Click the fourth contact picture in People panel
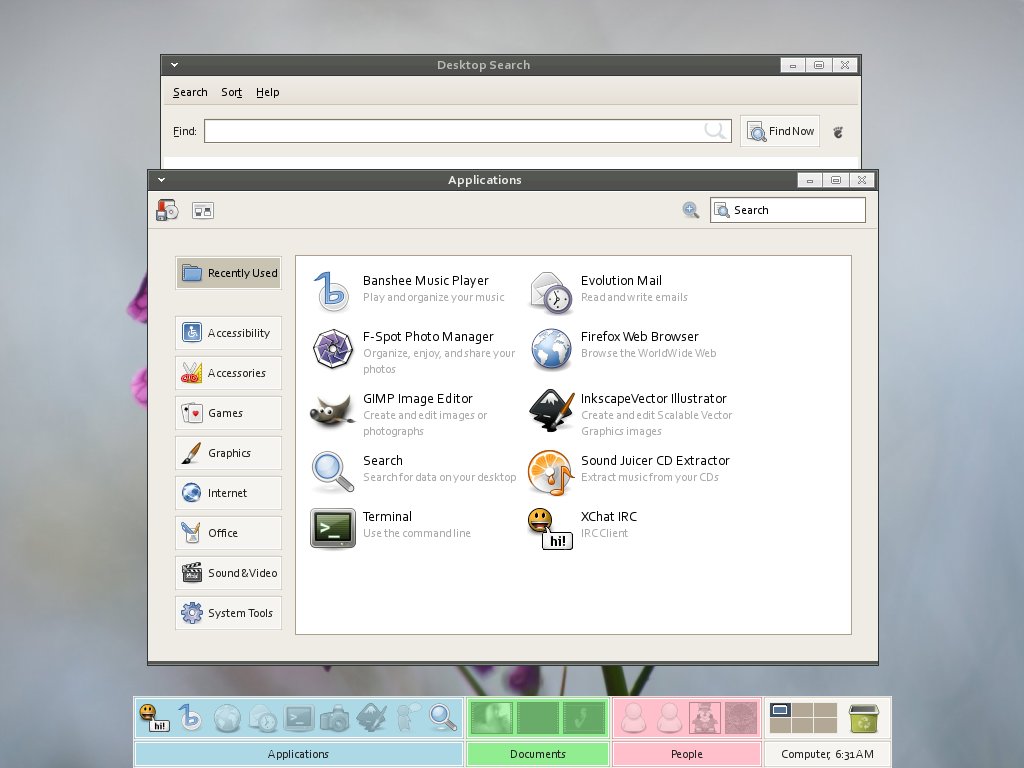Viewport: 1024px width, 768px height. [741, 718]
